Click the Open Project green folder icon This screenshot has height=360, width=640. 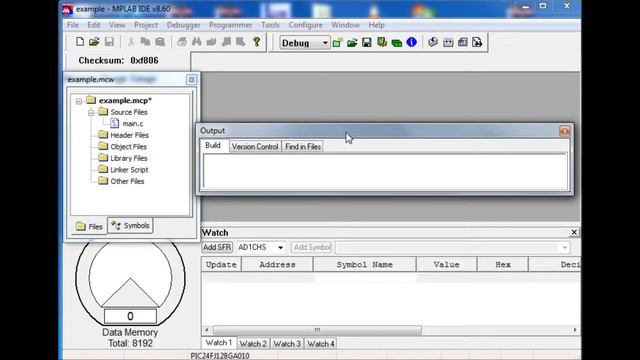click(x=352, y=42)
